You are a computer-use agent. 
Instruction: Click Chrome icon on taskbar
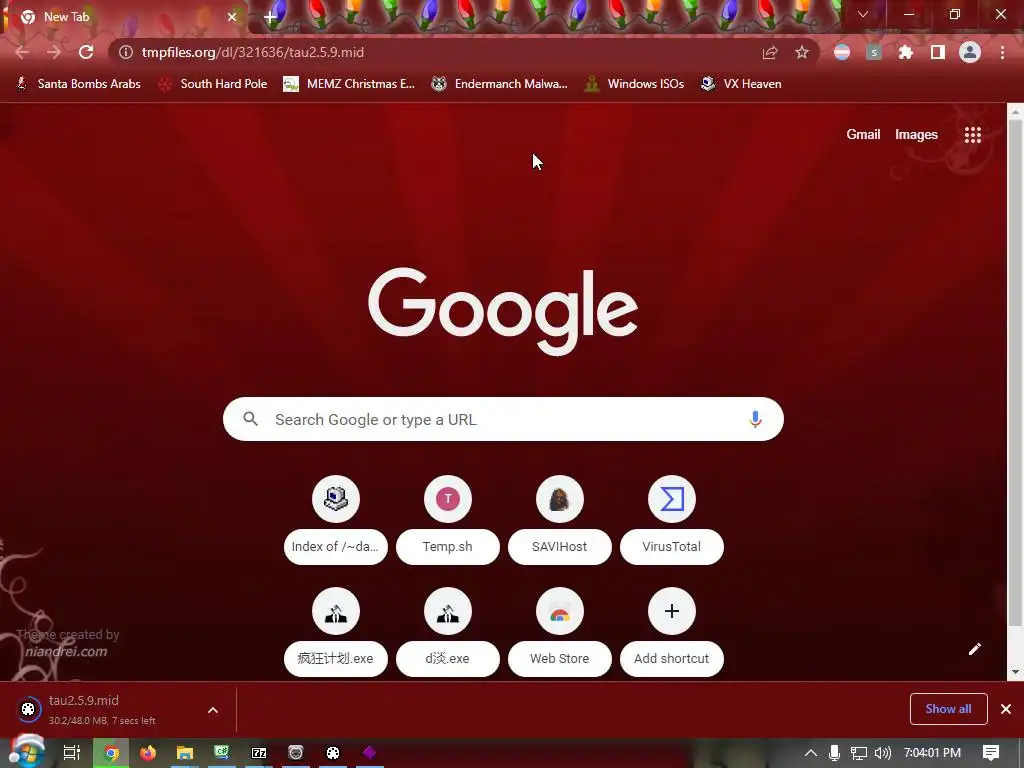(x=111, y=753)
